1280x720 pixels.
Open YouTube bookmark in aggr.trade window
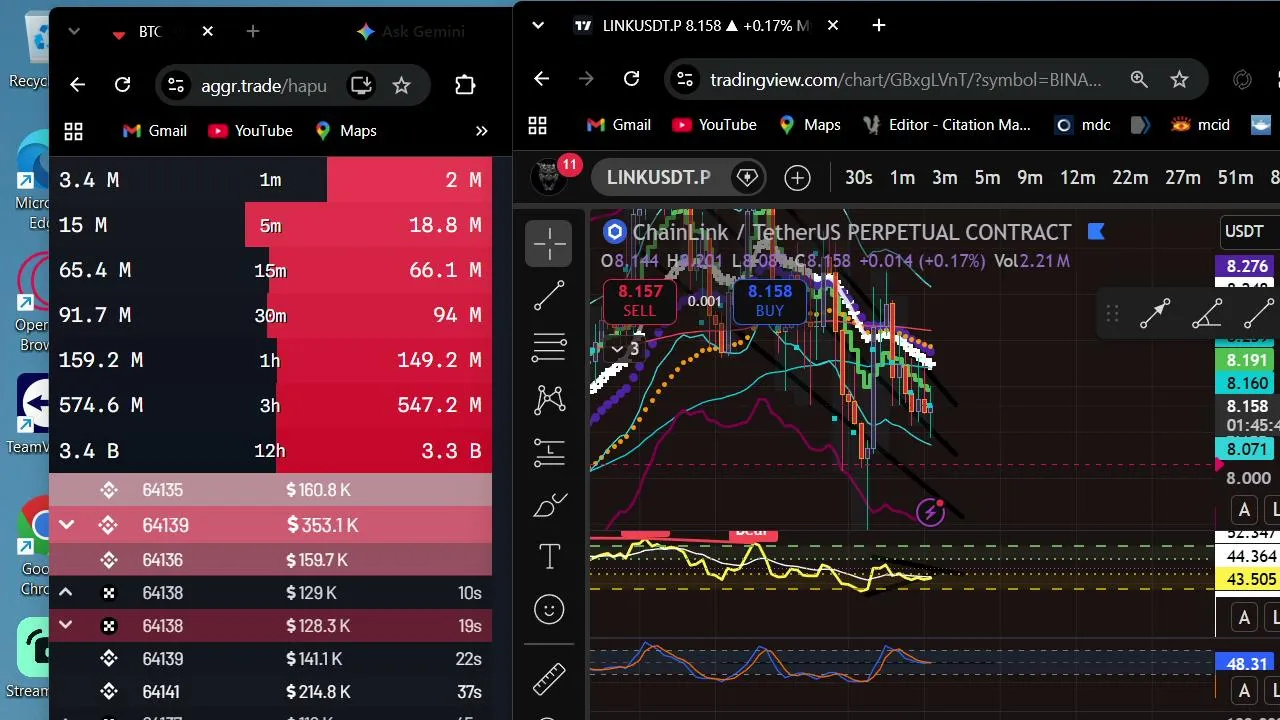250,131
